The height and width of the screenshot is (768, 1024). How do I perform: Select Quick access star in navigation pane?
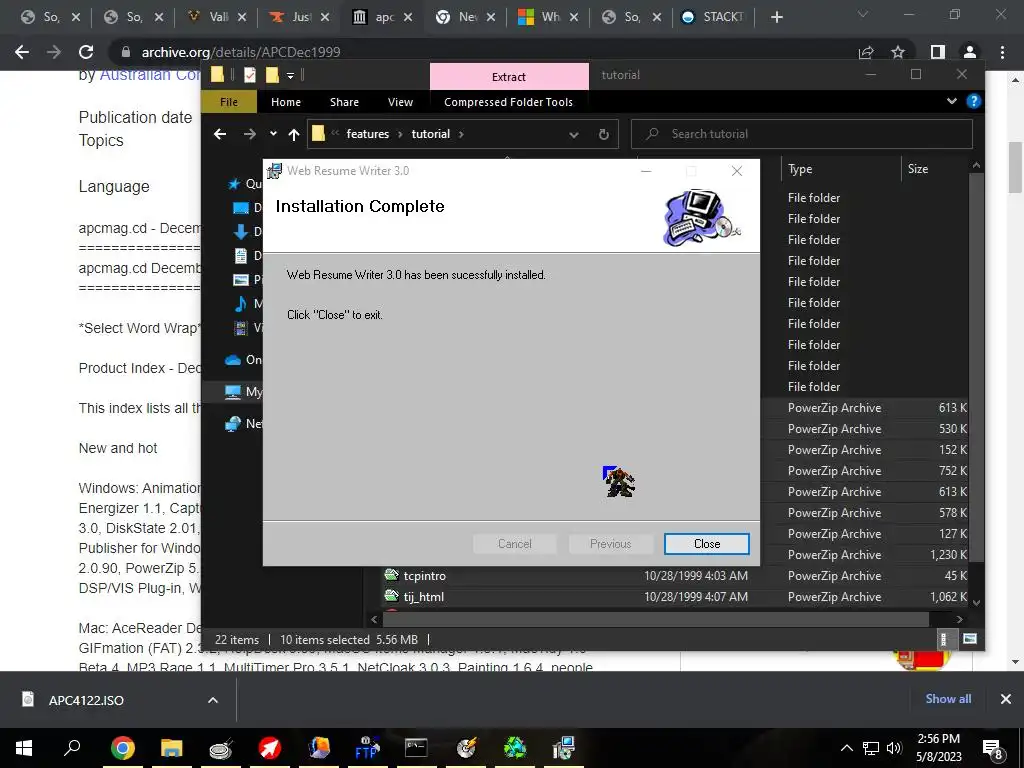[x=234, y=184]
